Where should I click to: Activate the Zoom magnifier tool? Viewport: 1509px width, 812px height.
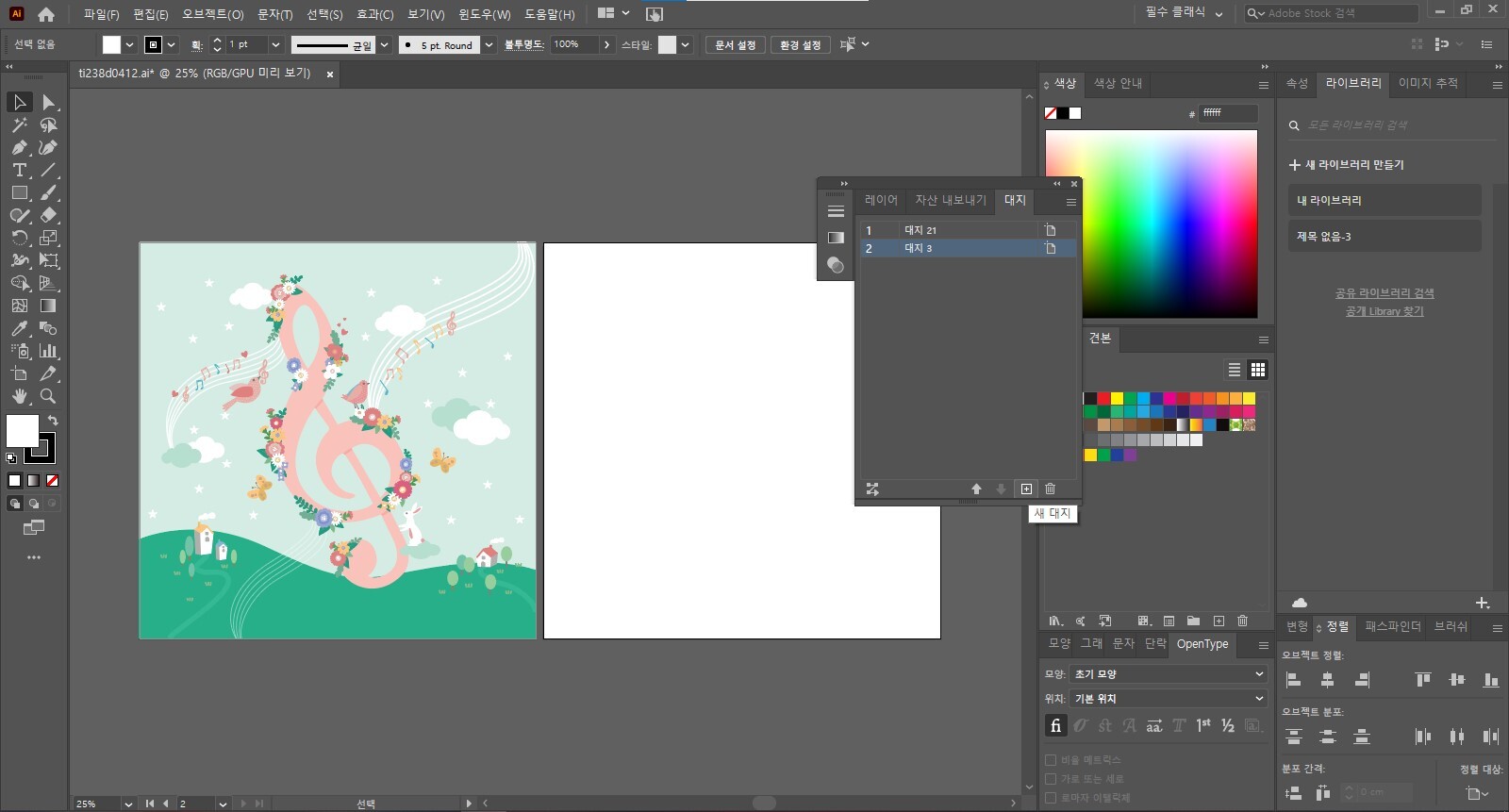coord(48,396)
